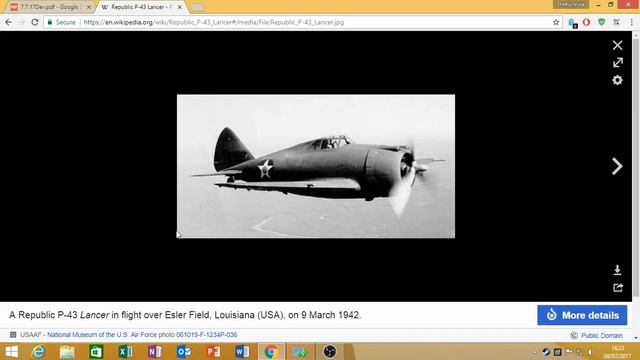
Task: Click the USAAF author text
Action: [31, 335]
